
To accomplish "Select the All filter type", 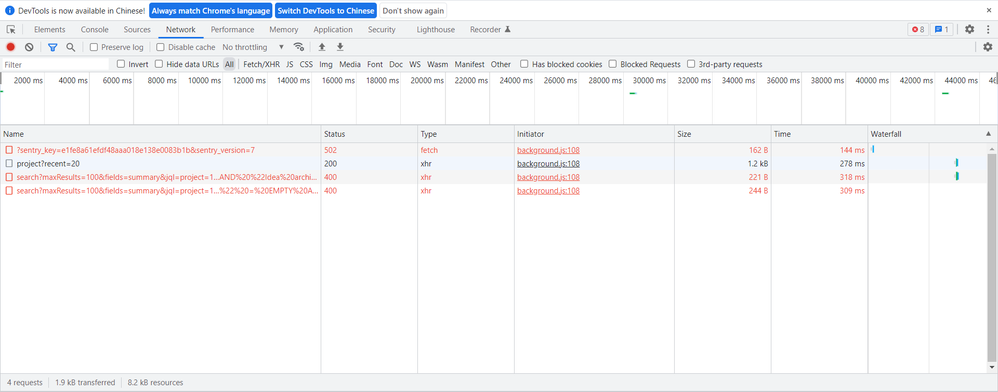I will (x=229, y=64).
